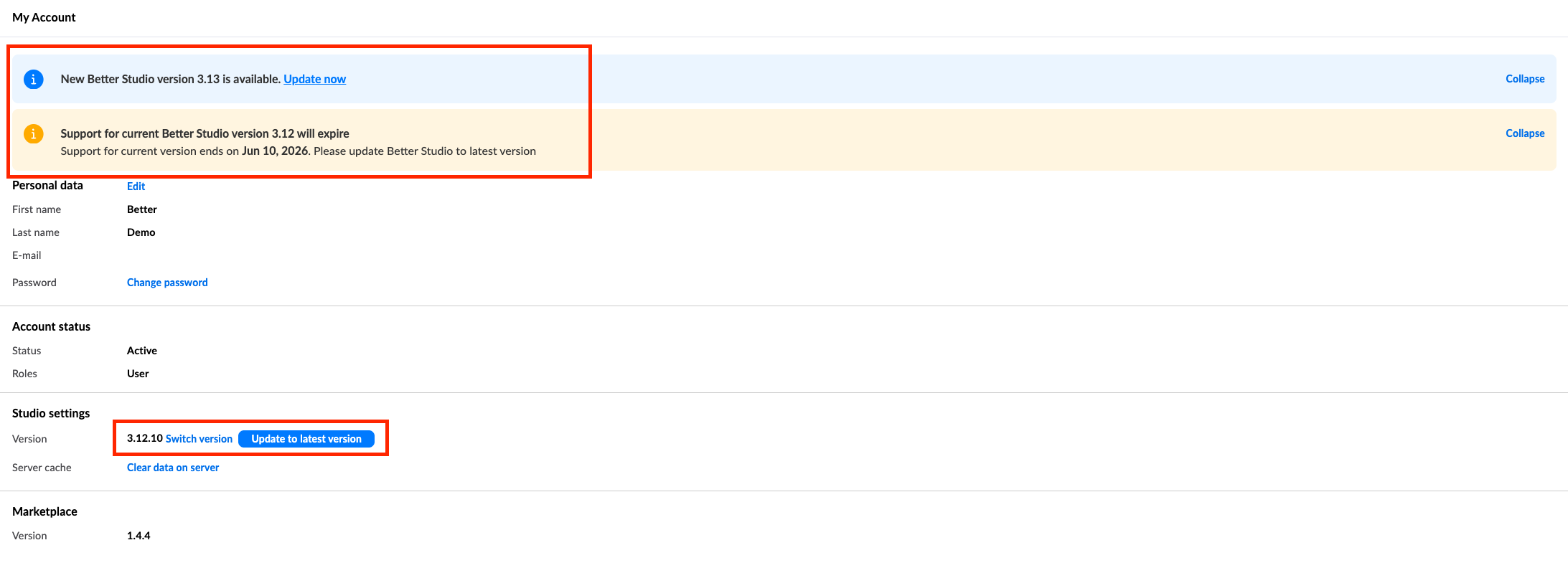Click the Account status heading
Image resolution: width=1568 pixels, height=563 pixels.
click(x=51, y=326)
